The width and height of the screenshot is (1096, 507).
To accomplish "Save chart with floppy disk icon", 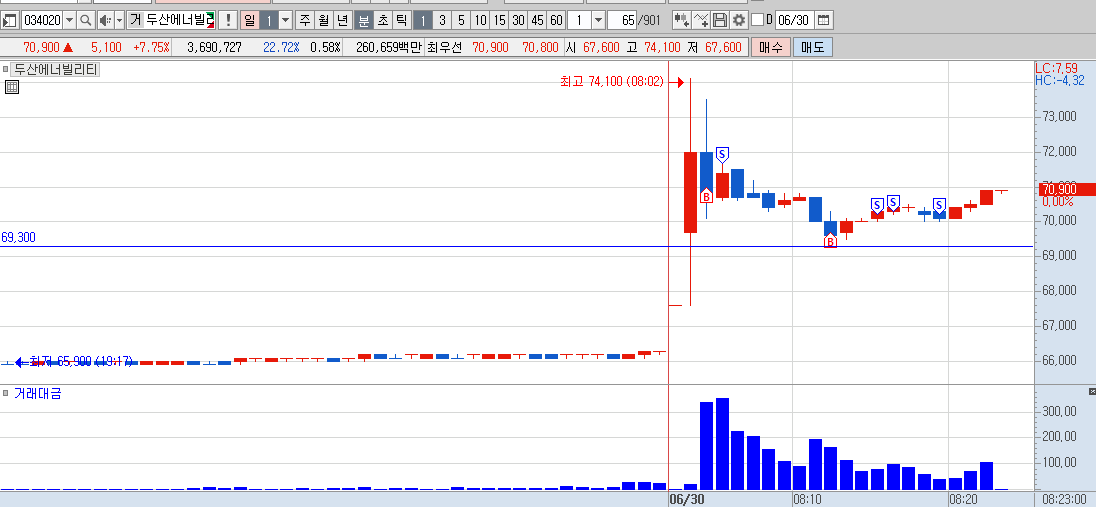I will (720, 20).
